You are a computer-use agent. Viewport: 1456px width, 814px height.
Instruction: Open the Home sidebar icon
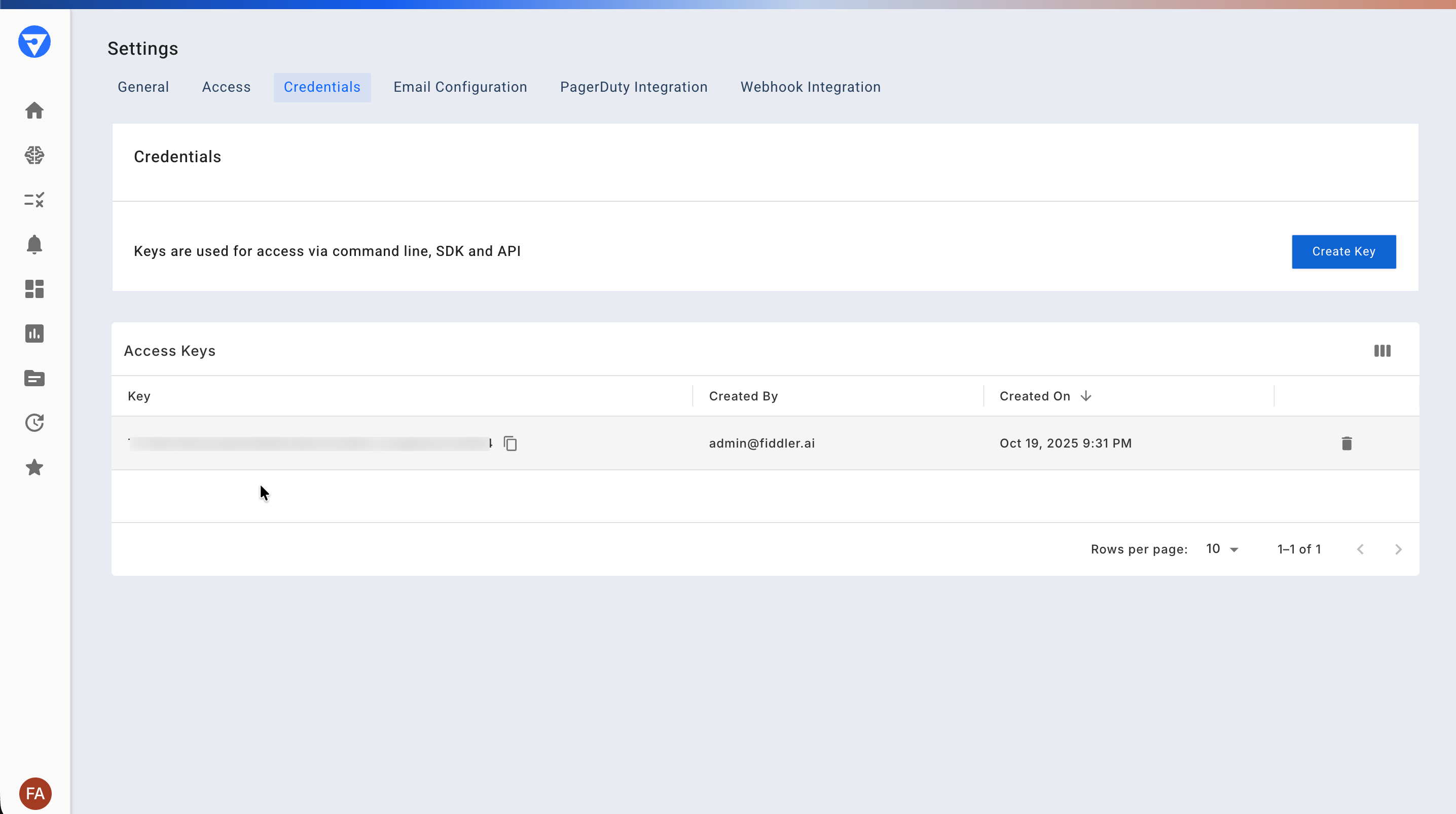[34, 110]
